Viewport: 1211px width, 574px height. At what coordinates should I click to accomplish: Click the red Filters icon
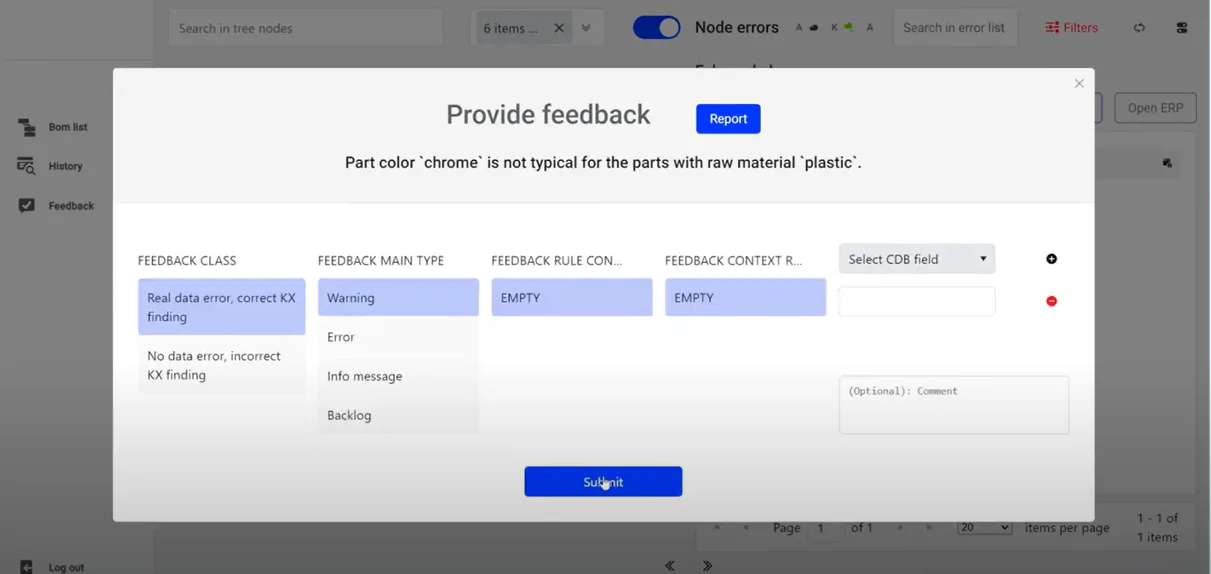pyautogui.click(x=1052, y=28)
